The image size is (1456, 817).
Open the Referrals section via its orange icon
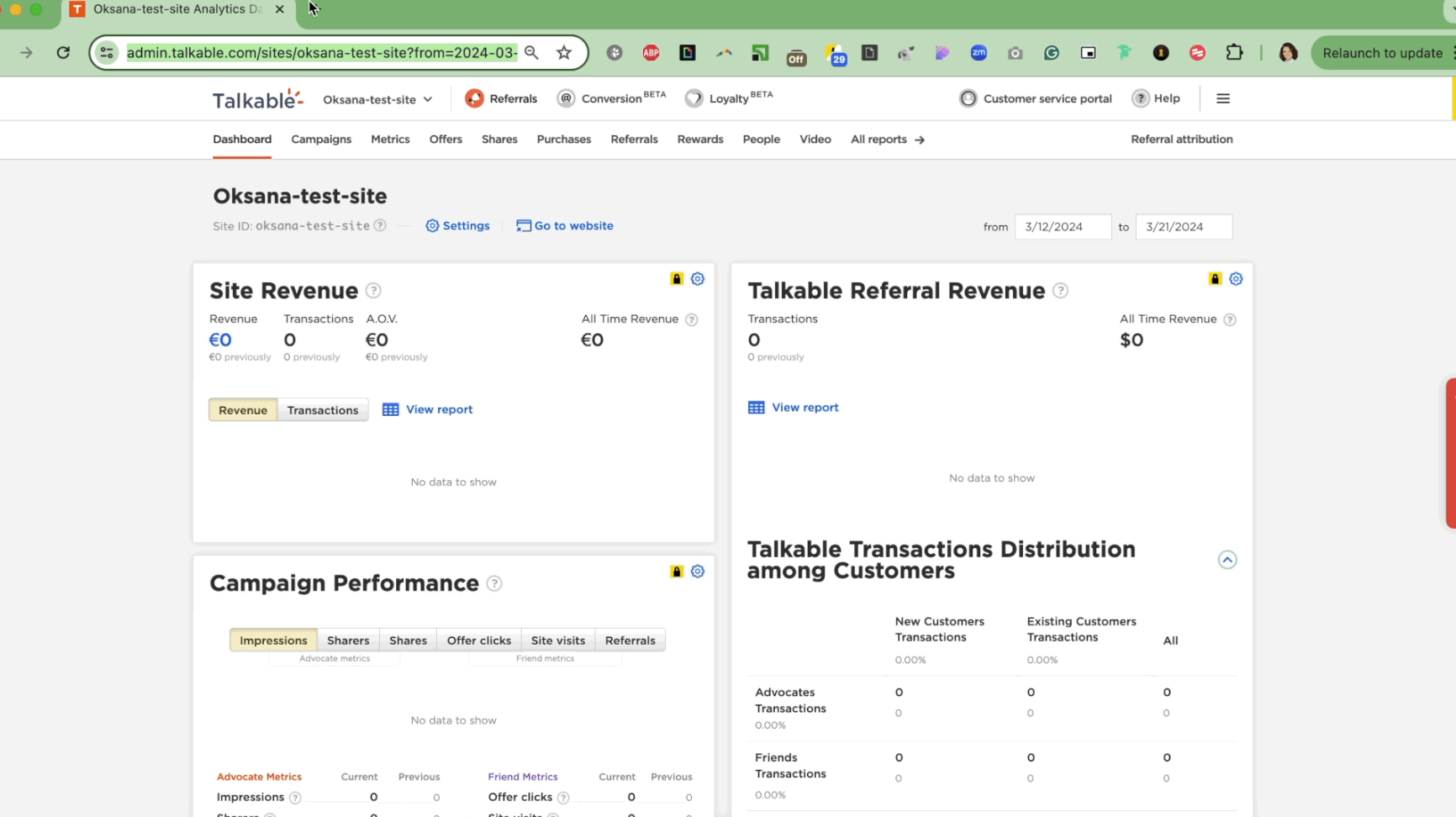coord(474,98)
